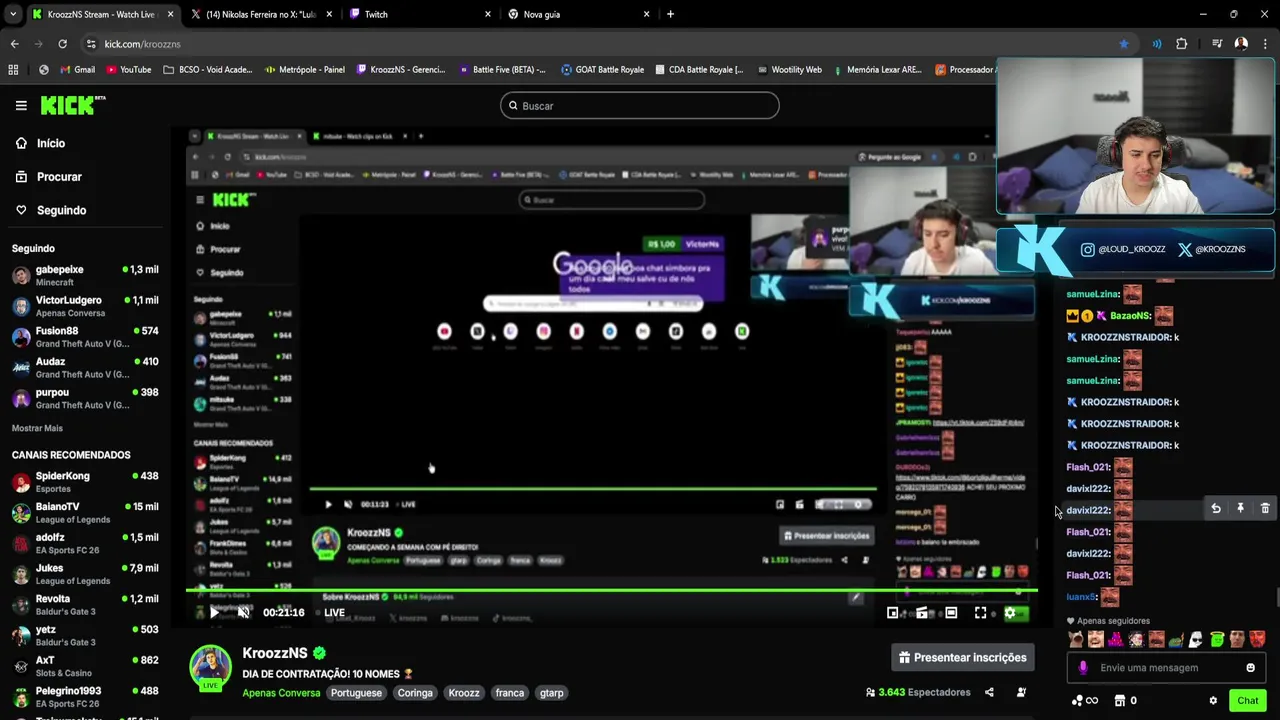Viewport: 1280px width, 720px height.
Task: Click the purple microphone icon in chat input
Action: (x=1083, y=668)
